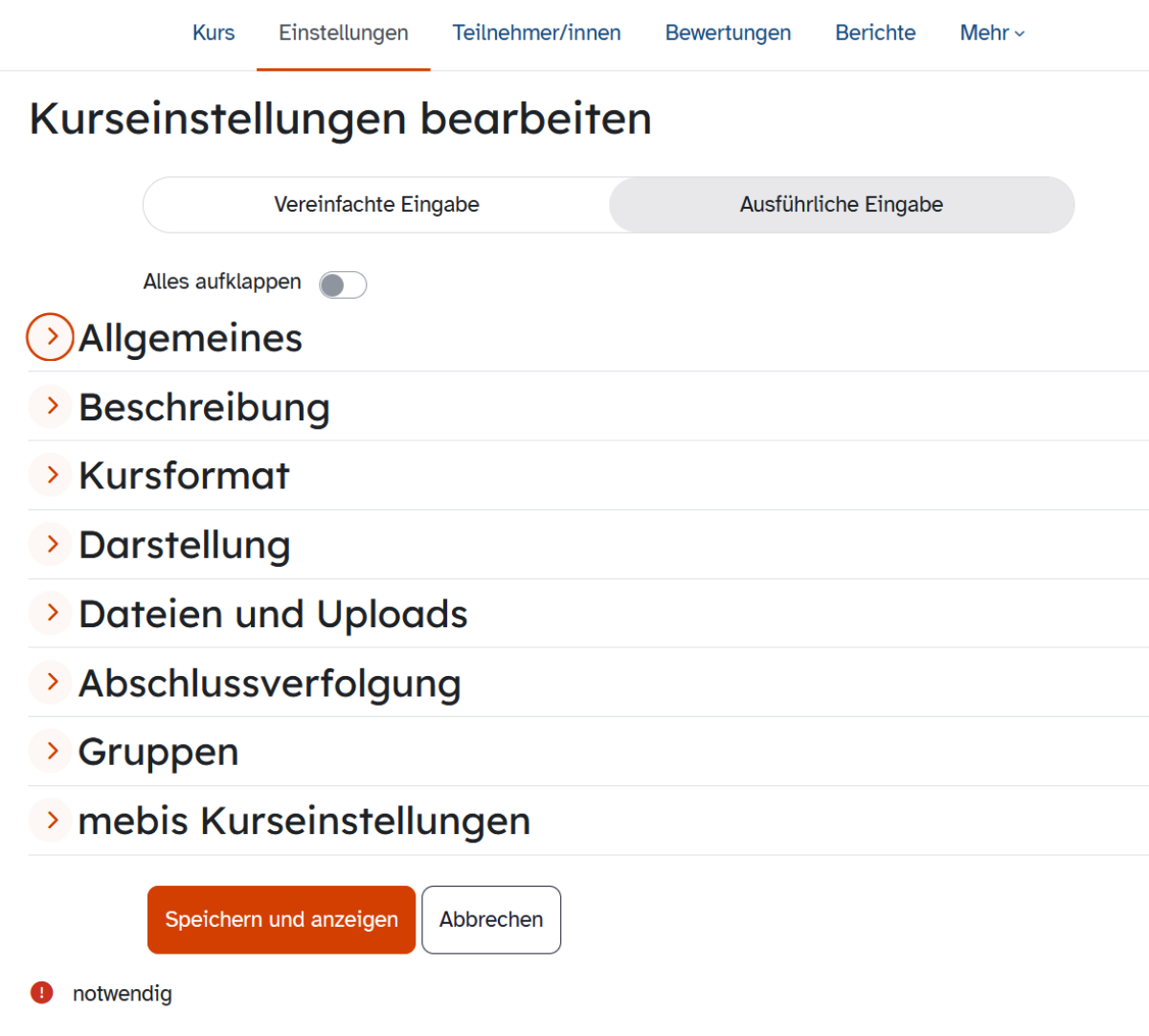Expand the mebis Kurseinstellungen chevron

coord(51,820)
